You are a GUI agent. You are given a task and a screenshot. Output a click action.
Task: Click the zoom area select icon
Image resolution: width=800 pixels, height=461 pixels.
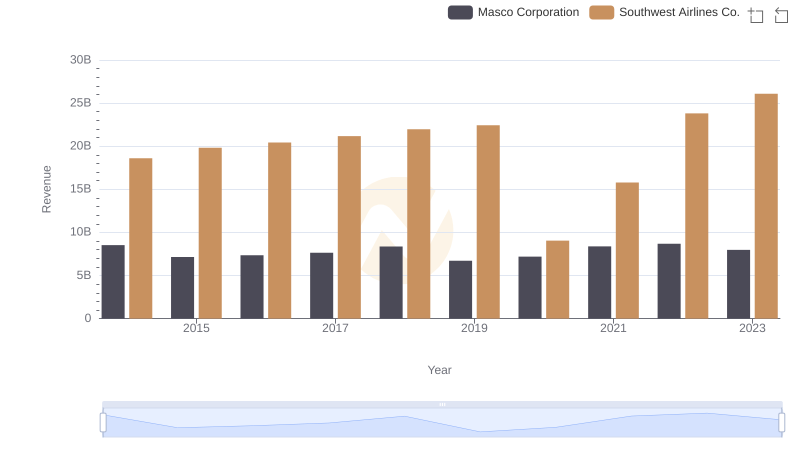pyautogui.click(x=756, y=15)
